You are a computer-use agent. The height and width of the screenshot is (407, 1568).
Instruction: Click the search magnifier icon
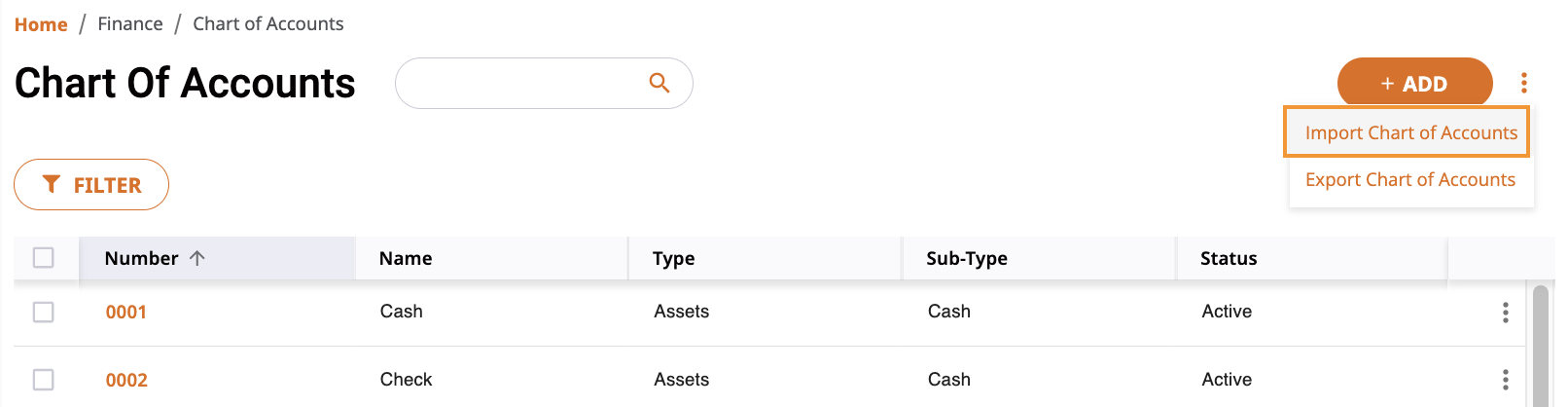coord(659,83)
